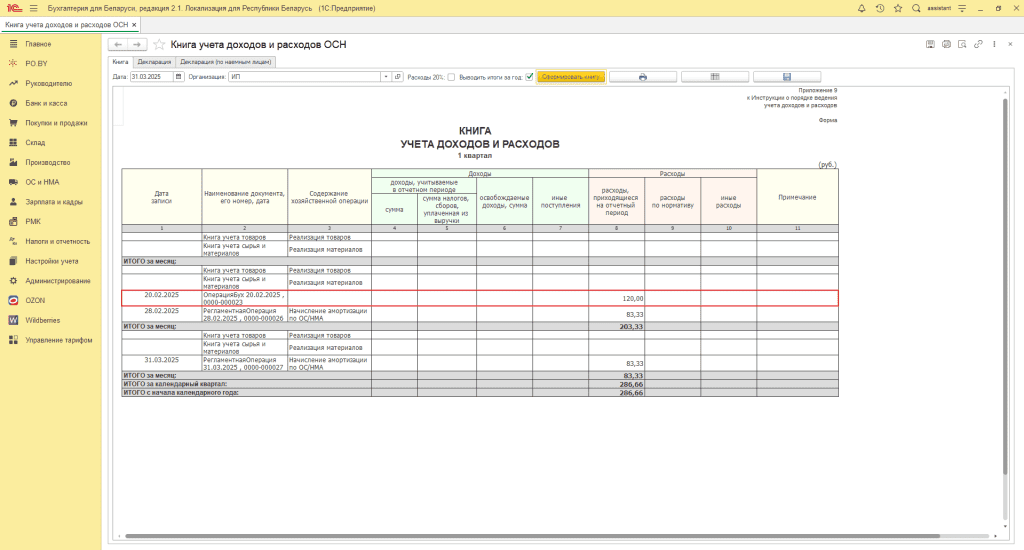Open the history clock icon

(880, 8)
